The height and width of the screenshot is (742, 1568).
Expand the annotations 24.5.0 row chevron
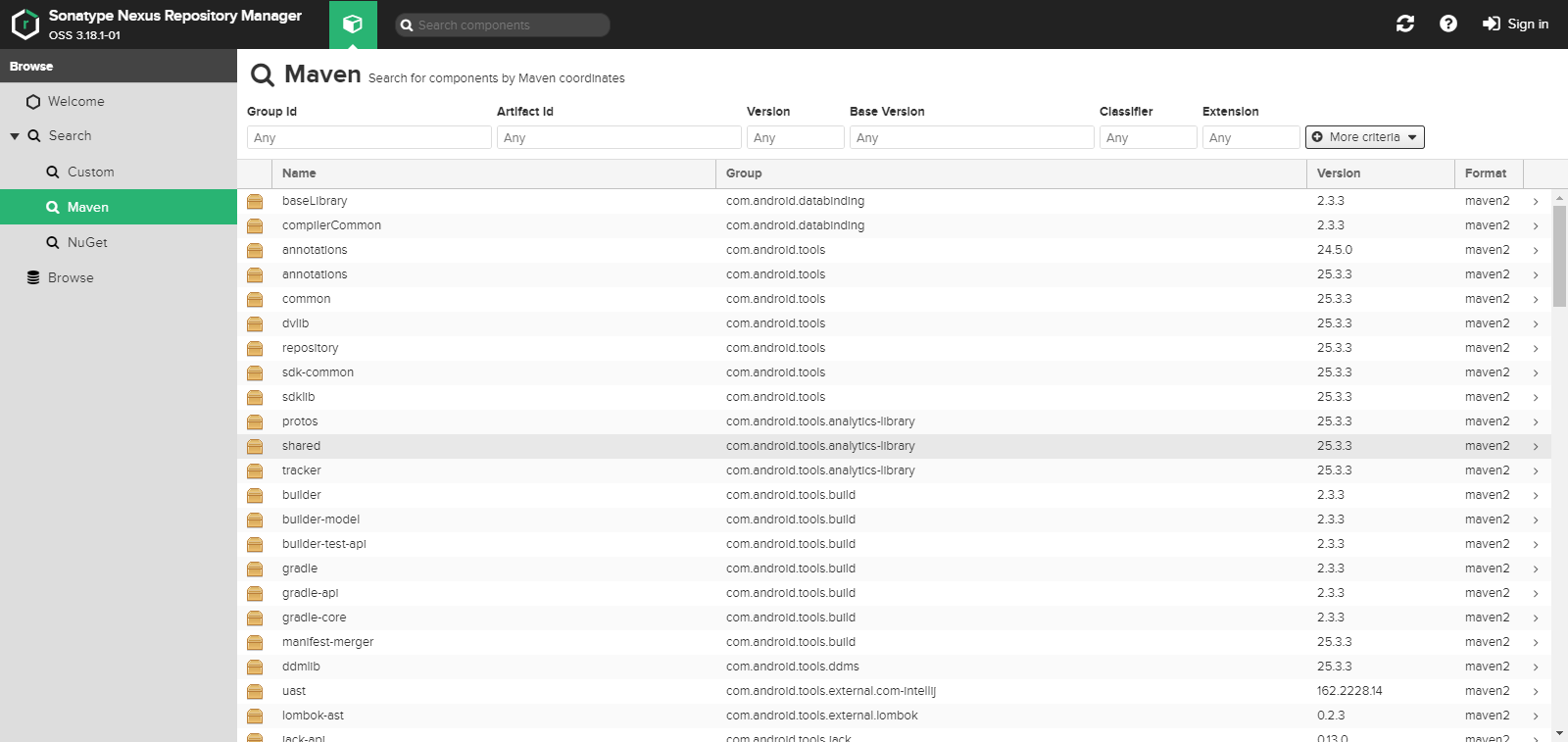1536,250
